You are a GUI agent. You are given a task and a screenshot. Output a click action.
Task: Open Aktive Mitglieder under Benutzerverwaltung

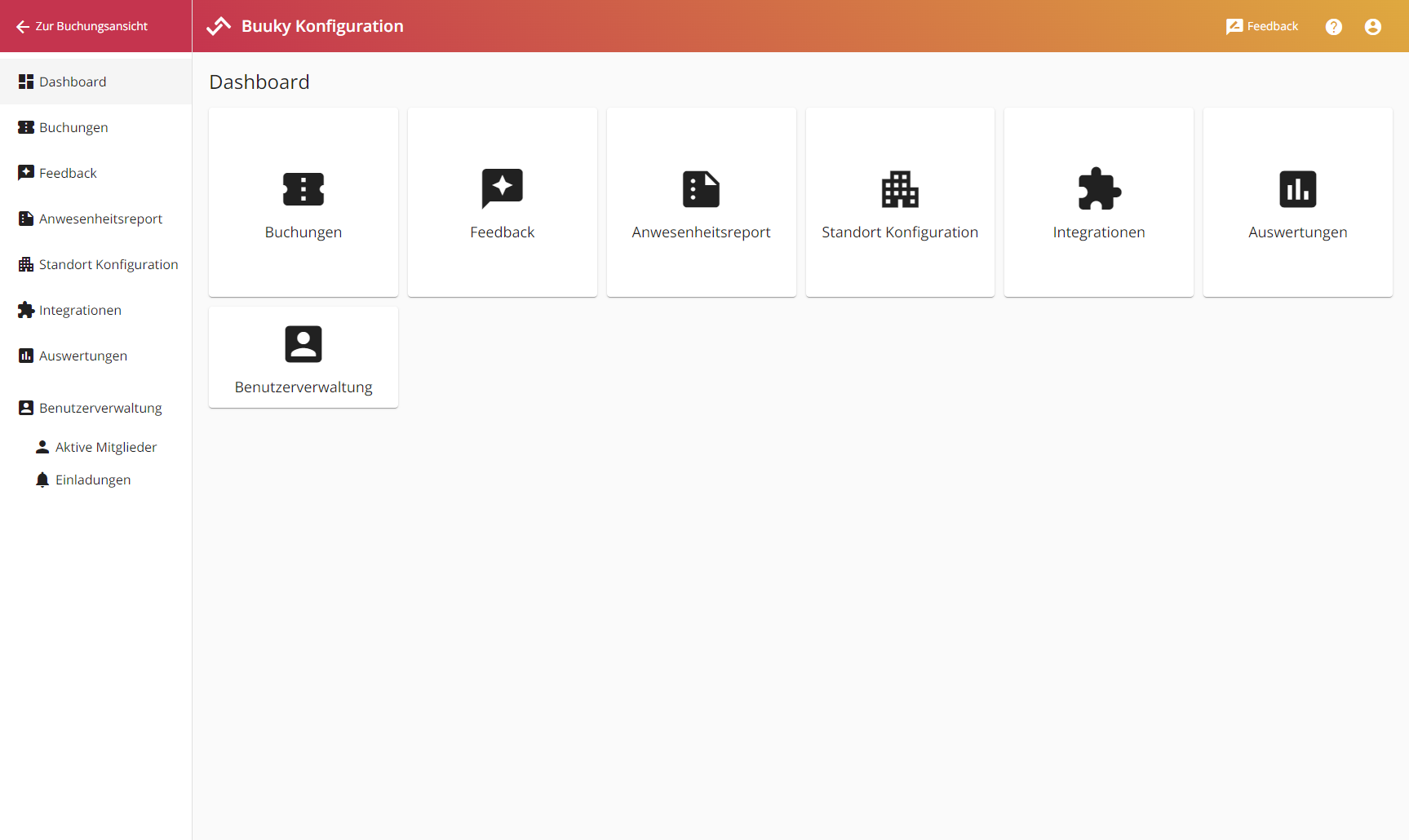point(105,446)
